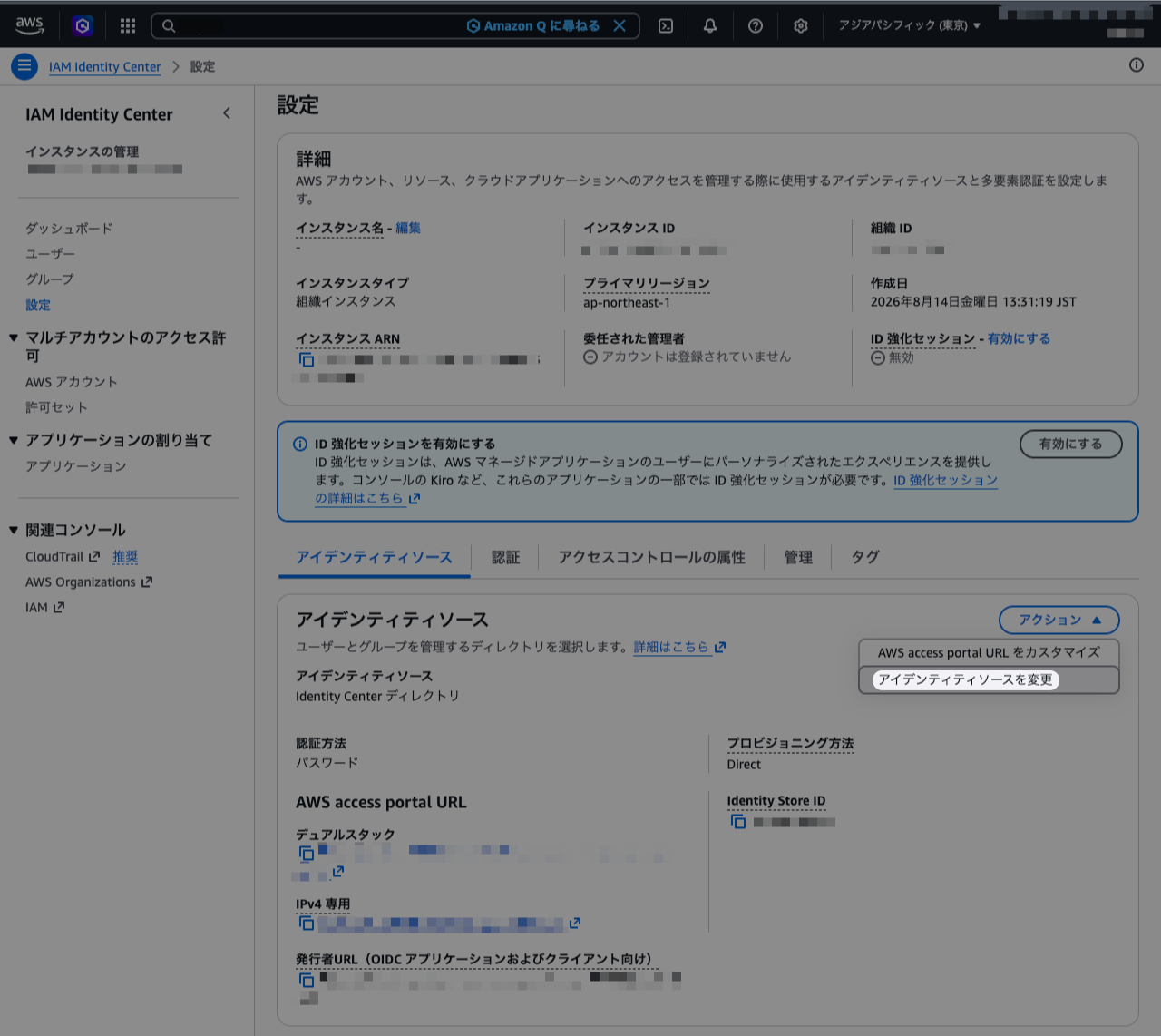Copy the 発行者URL with the copy icon

(307, 981)
